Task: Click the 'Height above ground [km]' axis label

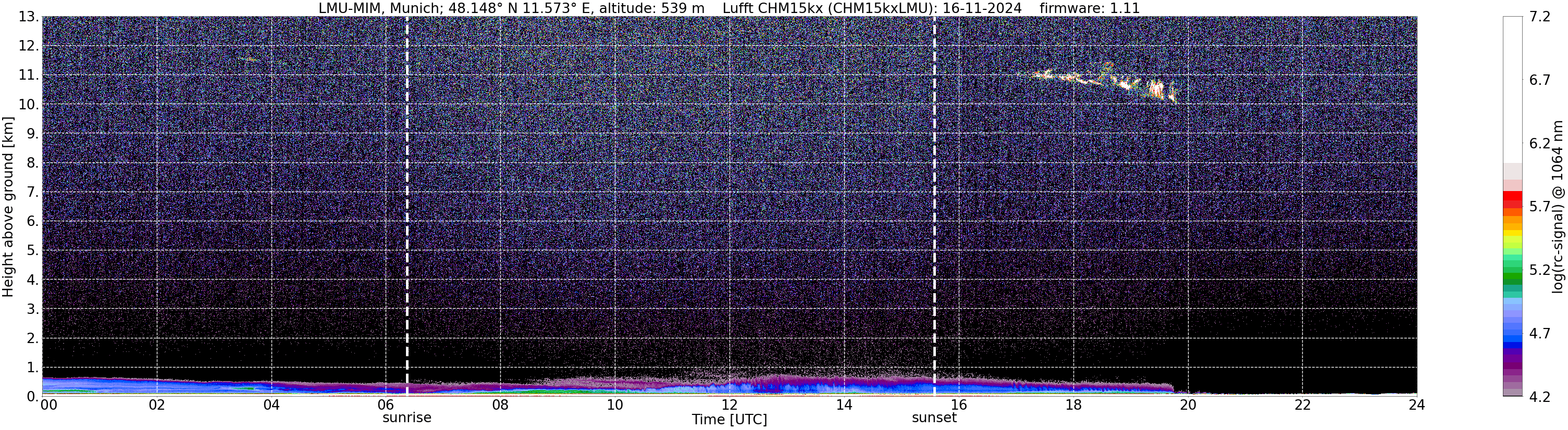Action: [8, 207]
